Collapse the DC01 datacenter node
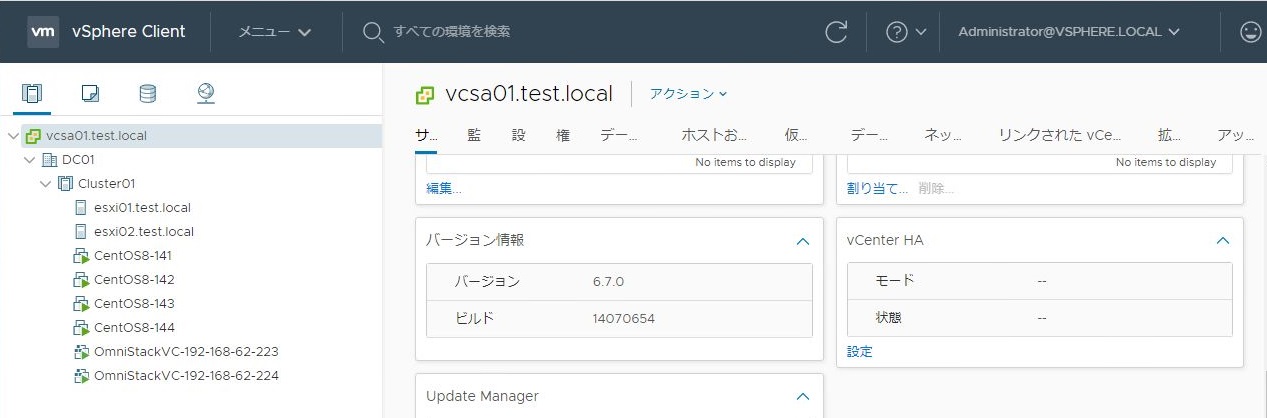The width and height of the screenshot is (1267, 418). click(x=29, y=160)
